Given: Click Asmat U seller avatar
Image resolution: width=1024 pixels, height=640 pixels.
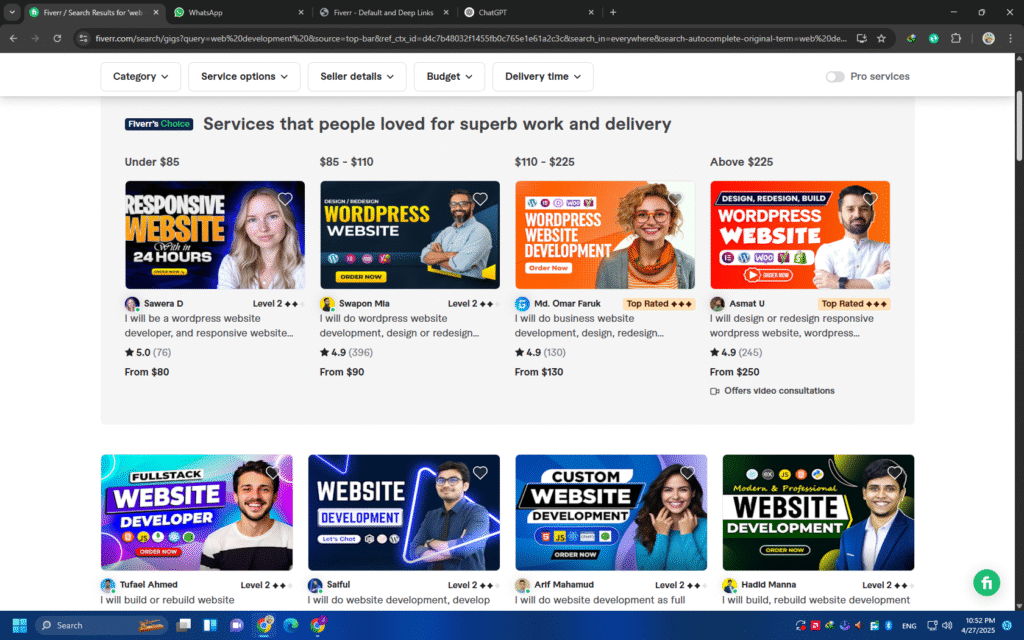Looking at the screenshot, I should coord(717,304).
